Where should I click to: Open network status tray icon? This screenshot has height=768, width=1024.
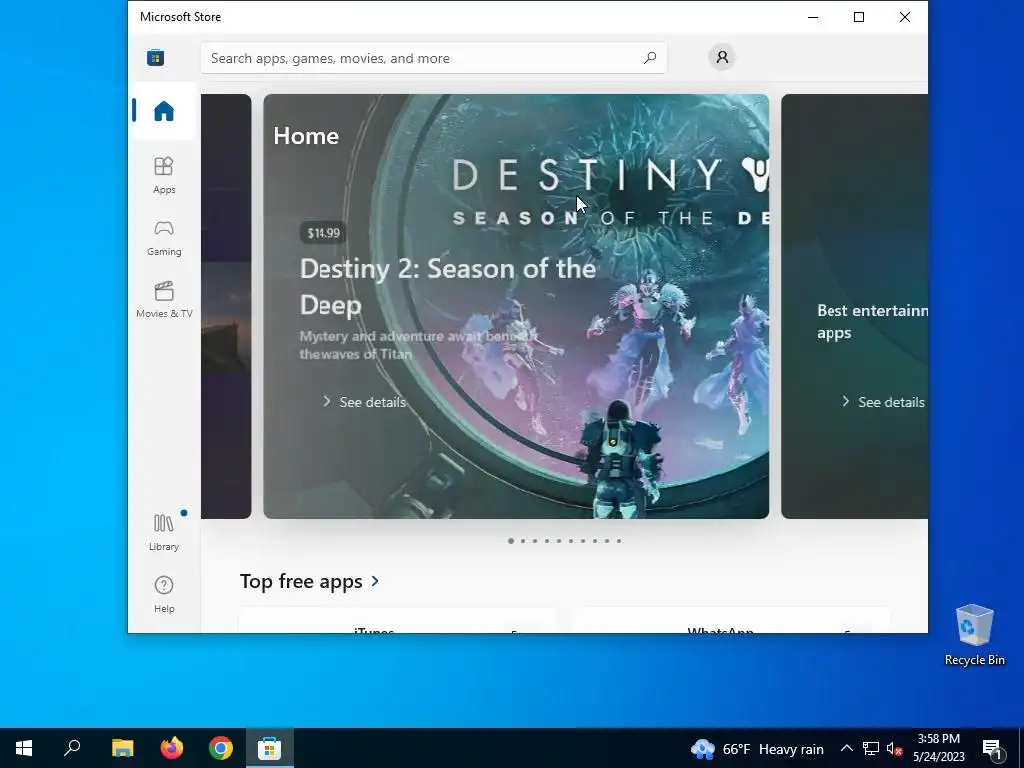click(871, 748)
